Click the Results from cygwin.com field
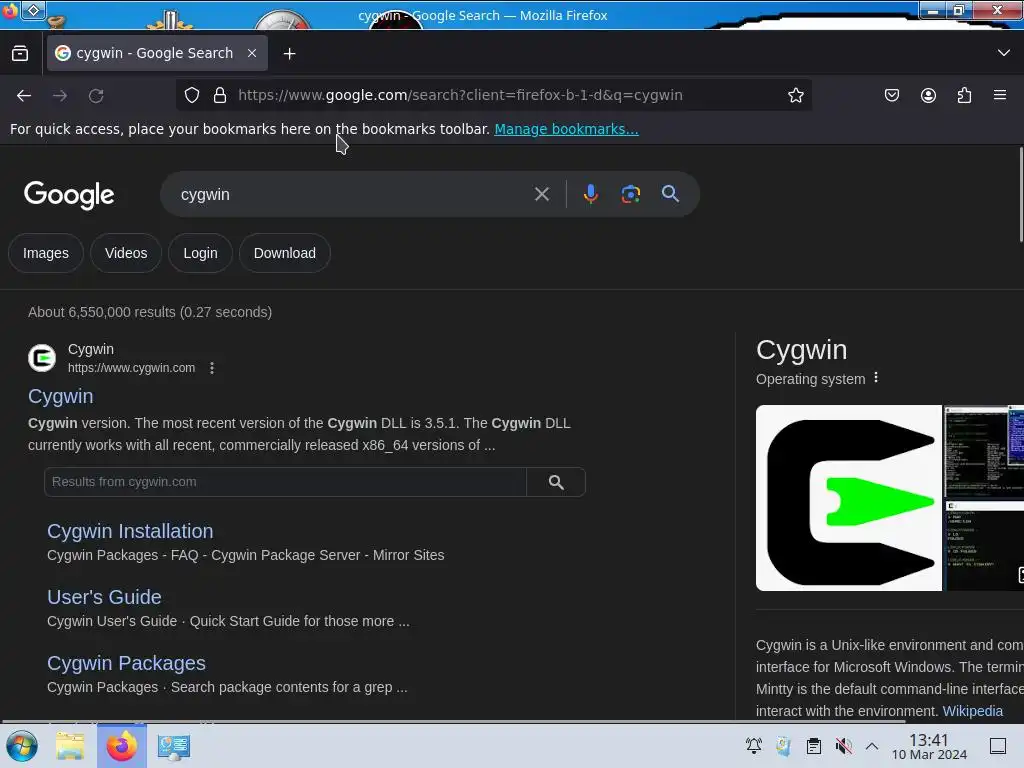This screenshot has height=768, width=1024. pos(285,482)
